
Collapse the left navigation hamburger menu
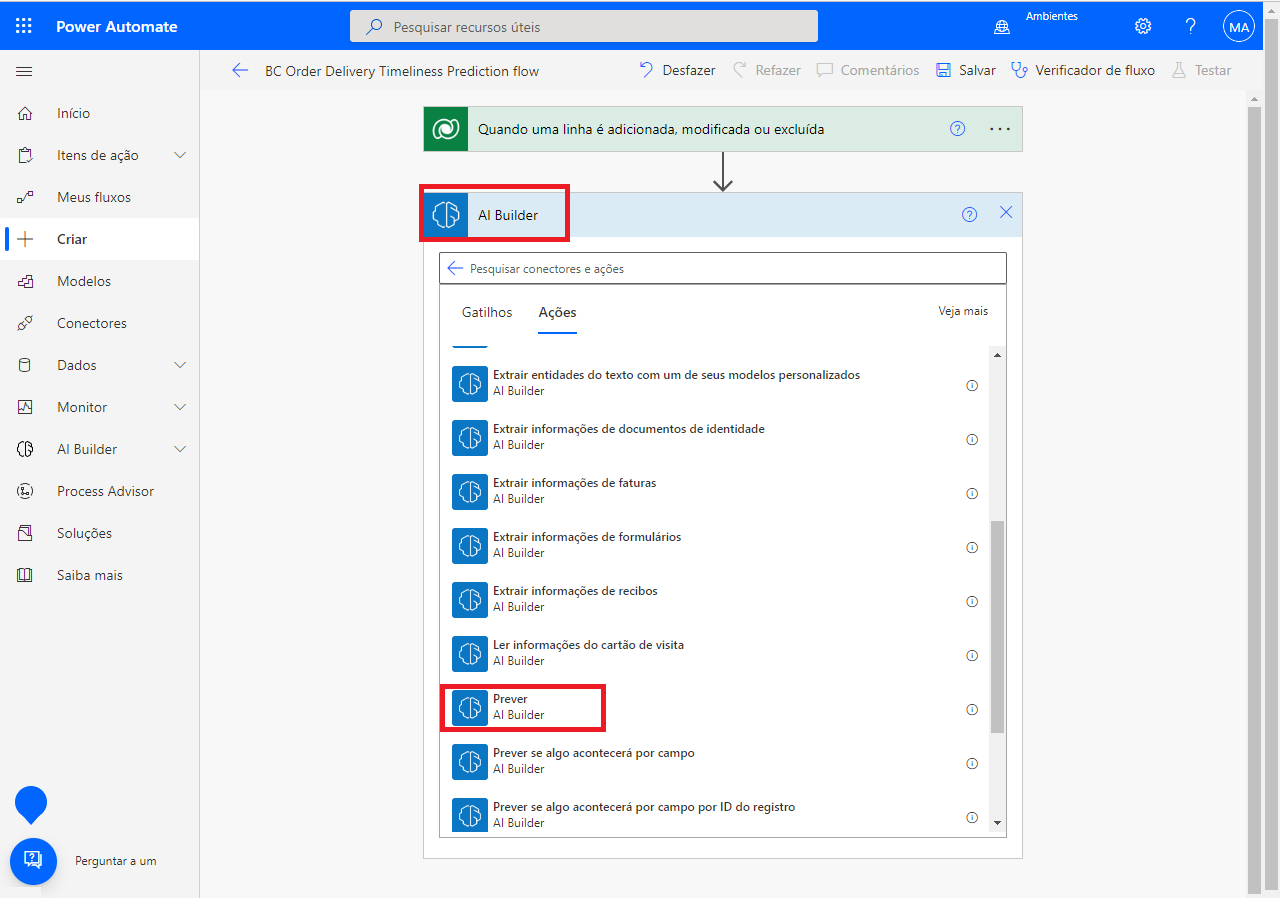pyautogui.click(x=24, y=71)
